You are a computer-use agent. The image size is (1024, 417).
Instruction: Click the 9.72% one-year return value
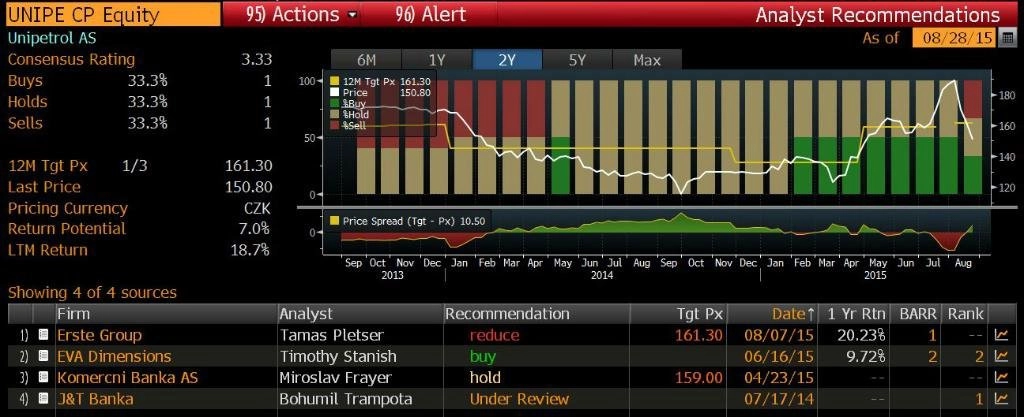pyautogui.click(x=866, y=356)
